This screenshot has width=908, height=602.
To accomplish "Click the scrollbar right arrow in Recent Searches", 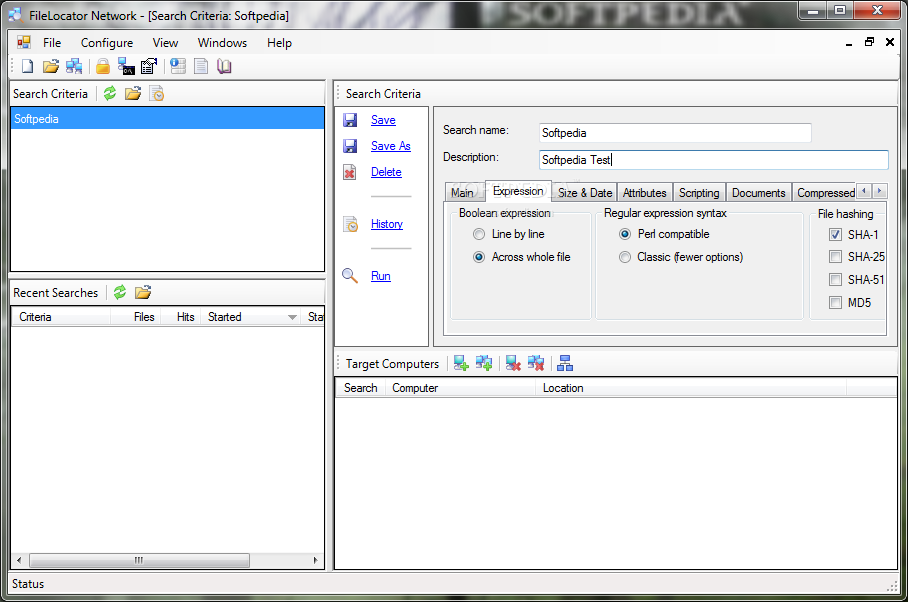I will (316, 560).
